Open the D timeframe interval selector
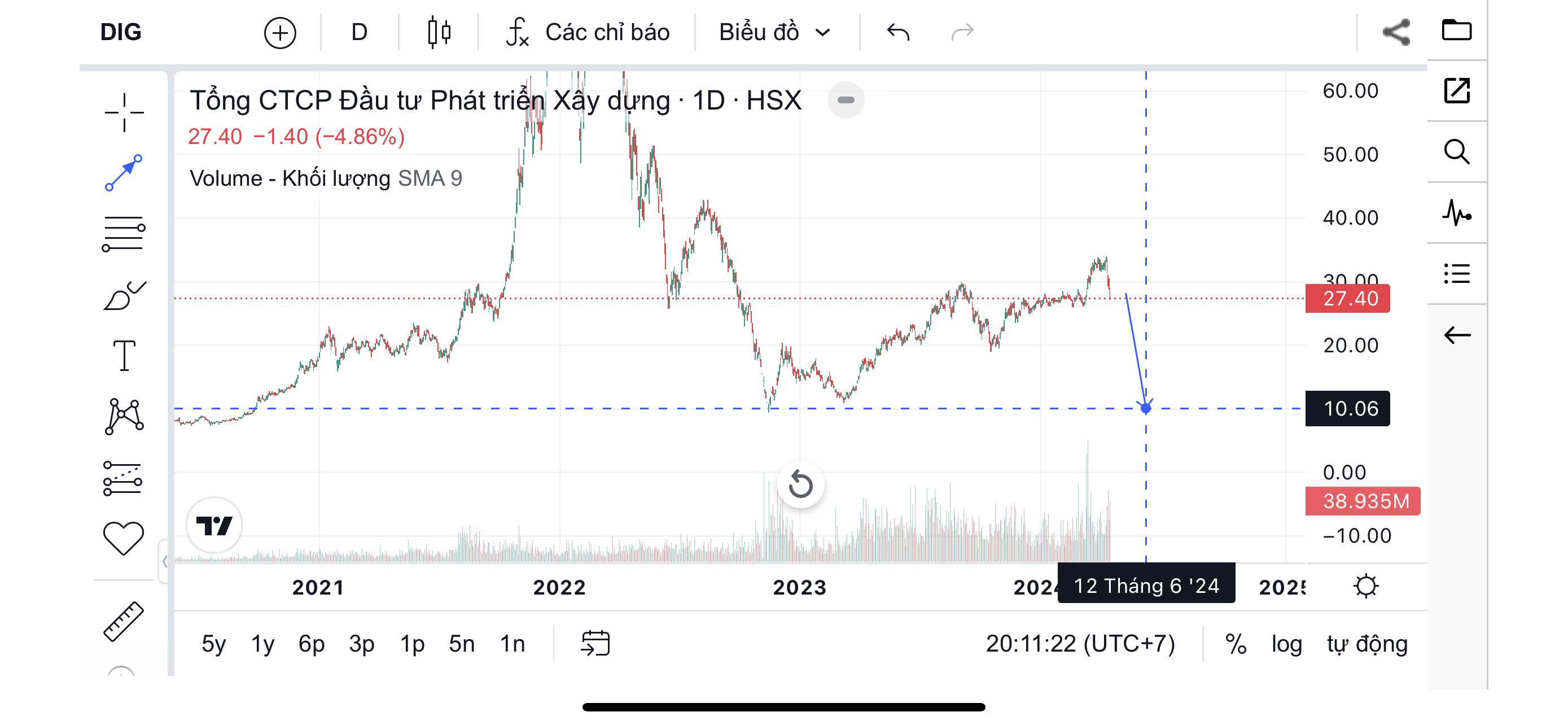Screen dimensions: 1568x725 click(359, 32)
